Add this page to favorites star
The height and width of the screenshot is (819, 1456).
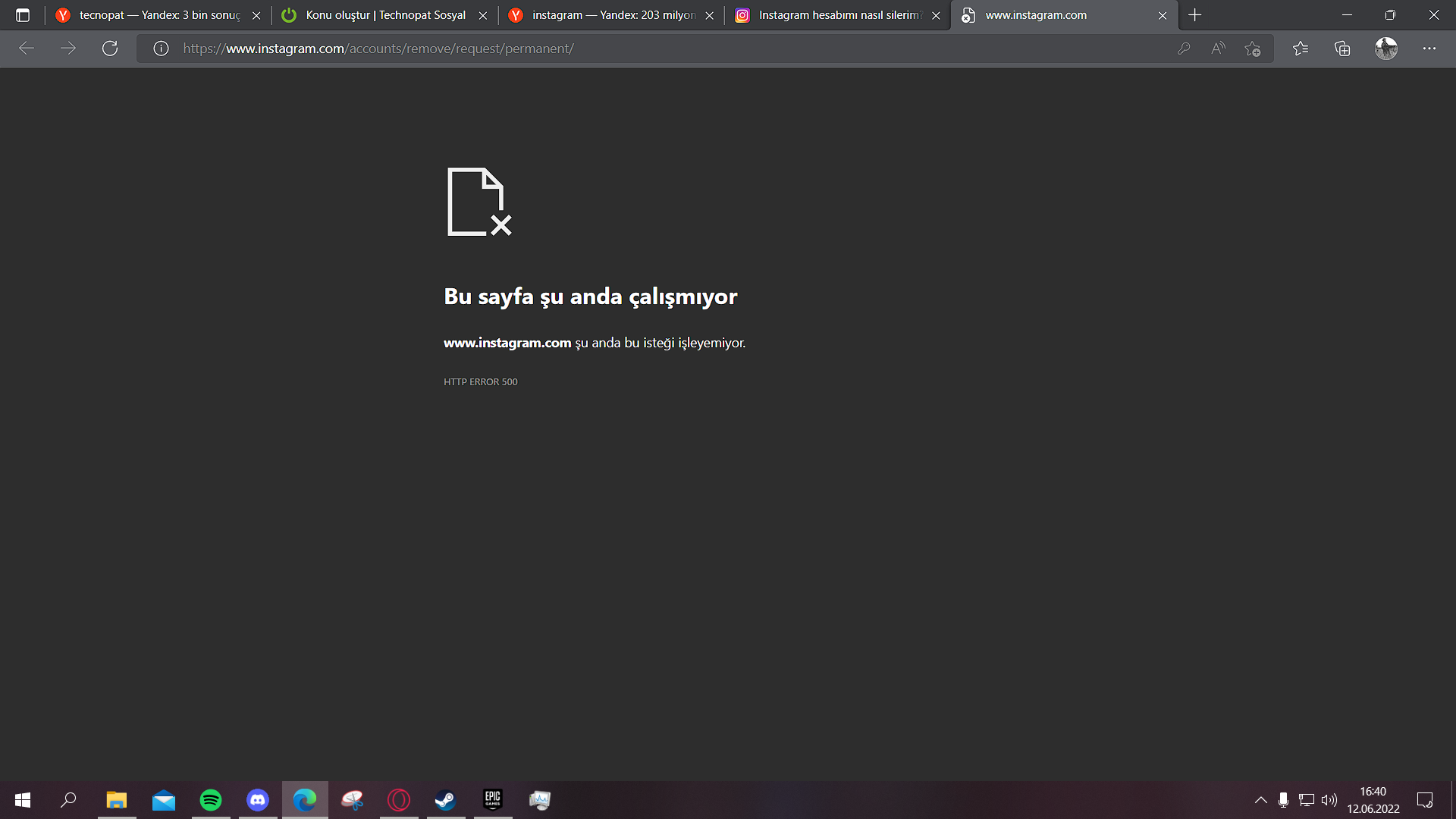[x=1252, y=49]
